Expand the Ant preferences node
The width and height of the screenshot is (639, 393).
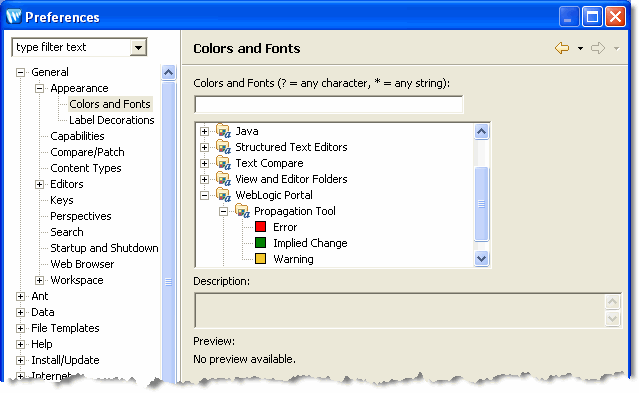coord(20,296)
